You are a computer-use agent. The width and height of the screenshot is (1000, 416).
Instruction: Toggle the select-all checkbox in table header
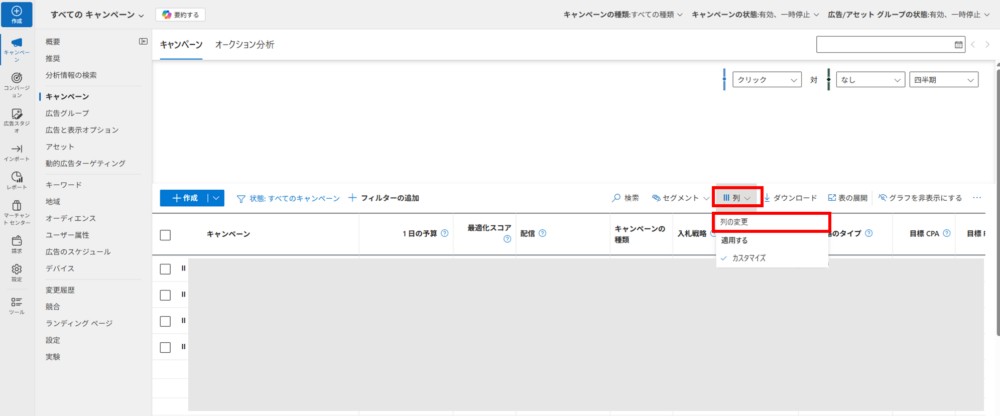point(166,234)
